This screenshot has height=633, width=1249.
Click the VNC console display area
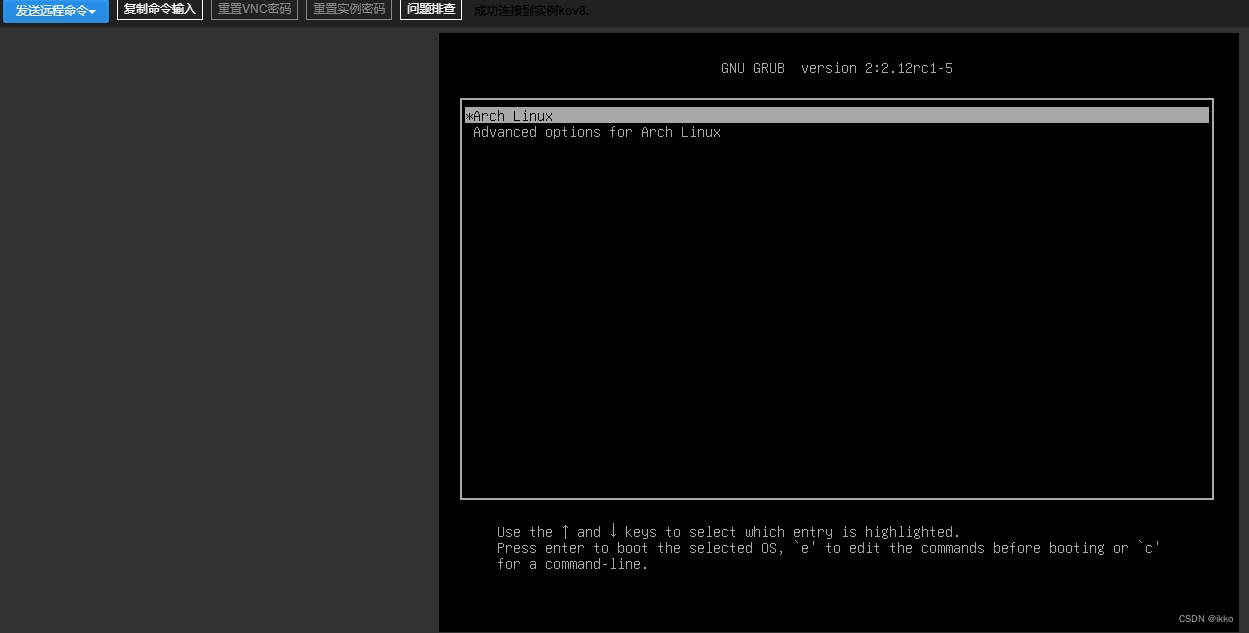pos(838,330)
